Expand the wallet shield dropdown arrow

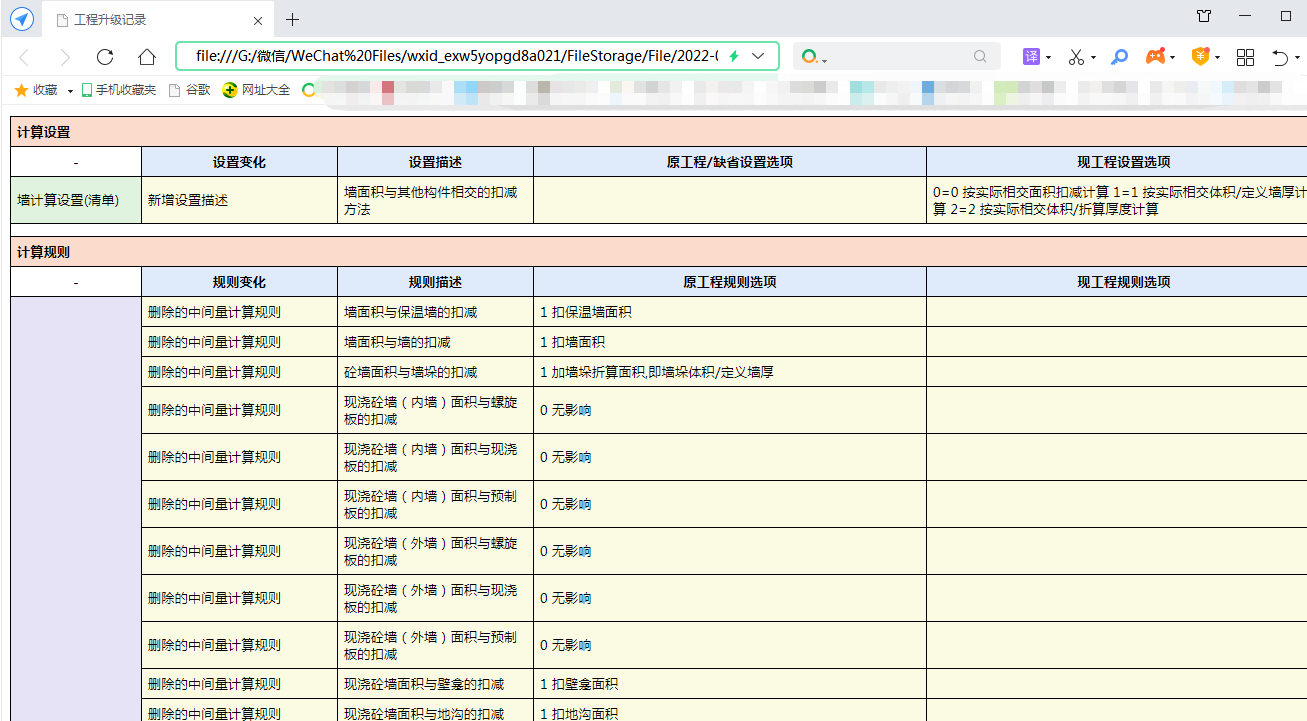(1217, 58)
